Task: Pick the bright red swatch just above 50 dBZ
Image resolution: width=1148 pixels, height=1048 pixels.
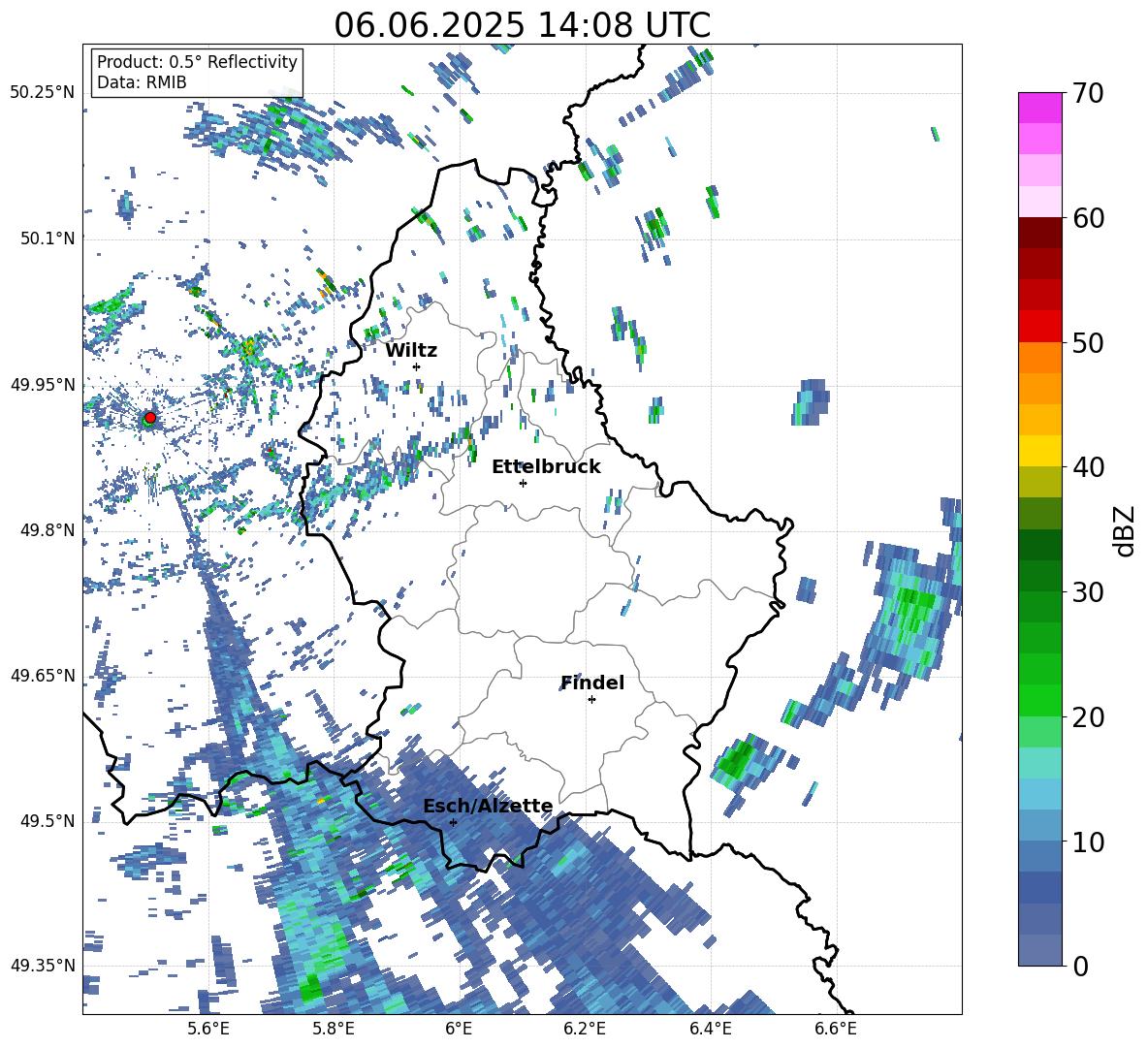Action: (1039, 327)
